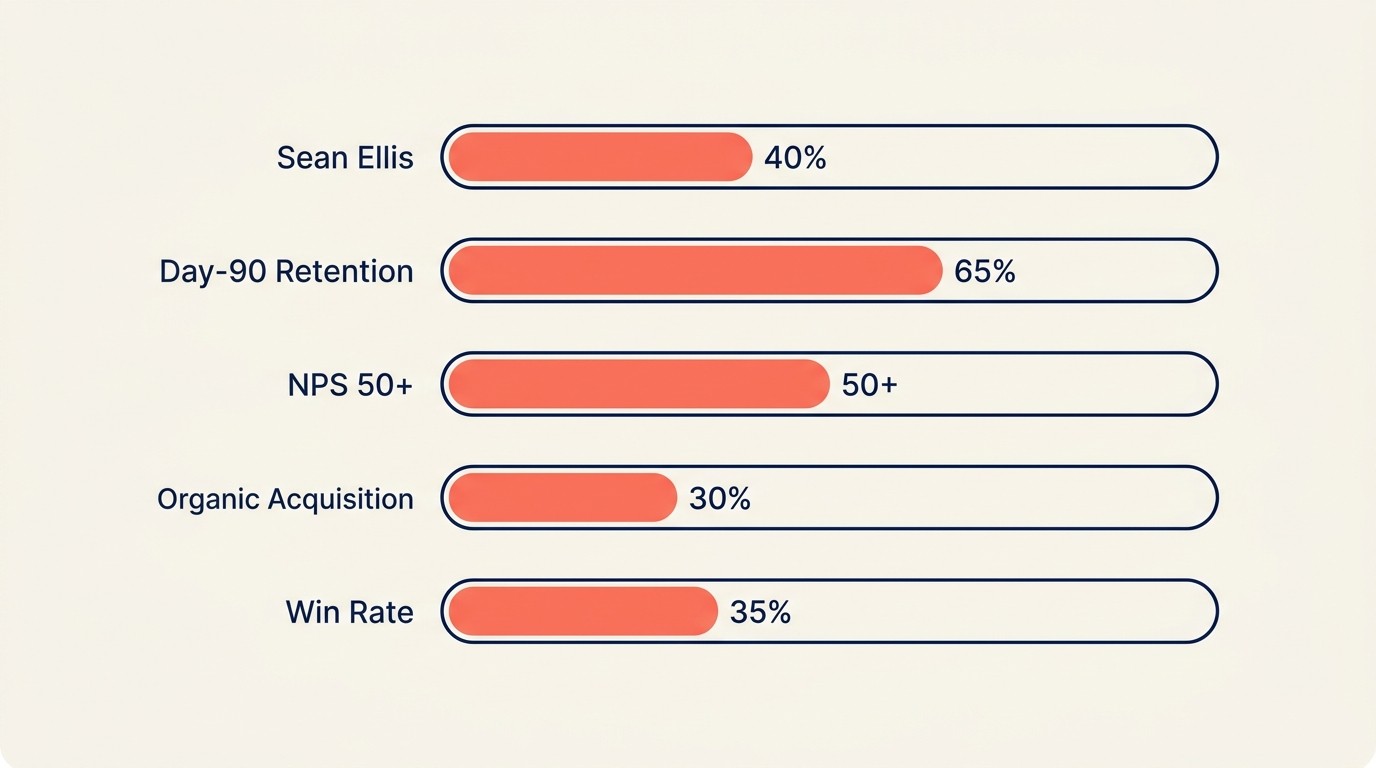Click the Sean Ellis row label

pos(345,158)
